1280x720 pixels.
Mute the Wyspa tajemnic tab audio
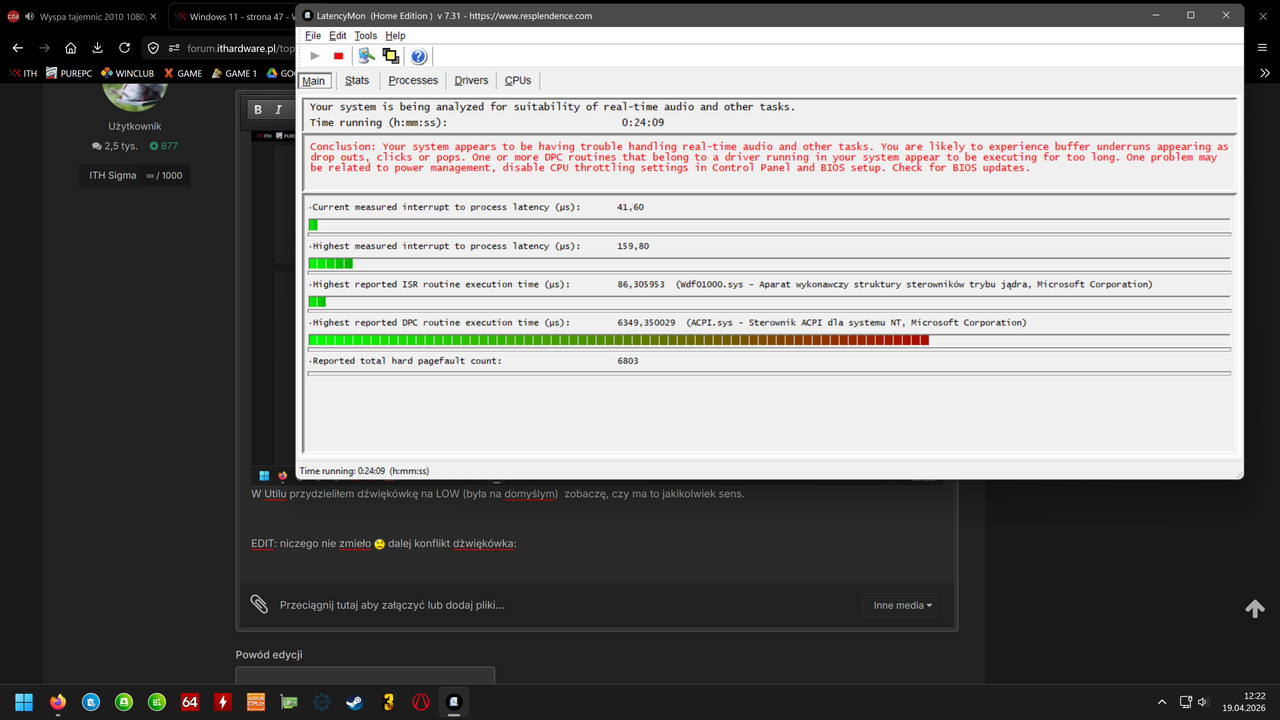point(29,17)
